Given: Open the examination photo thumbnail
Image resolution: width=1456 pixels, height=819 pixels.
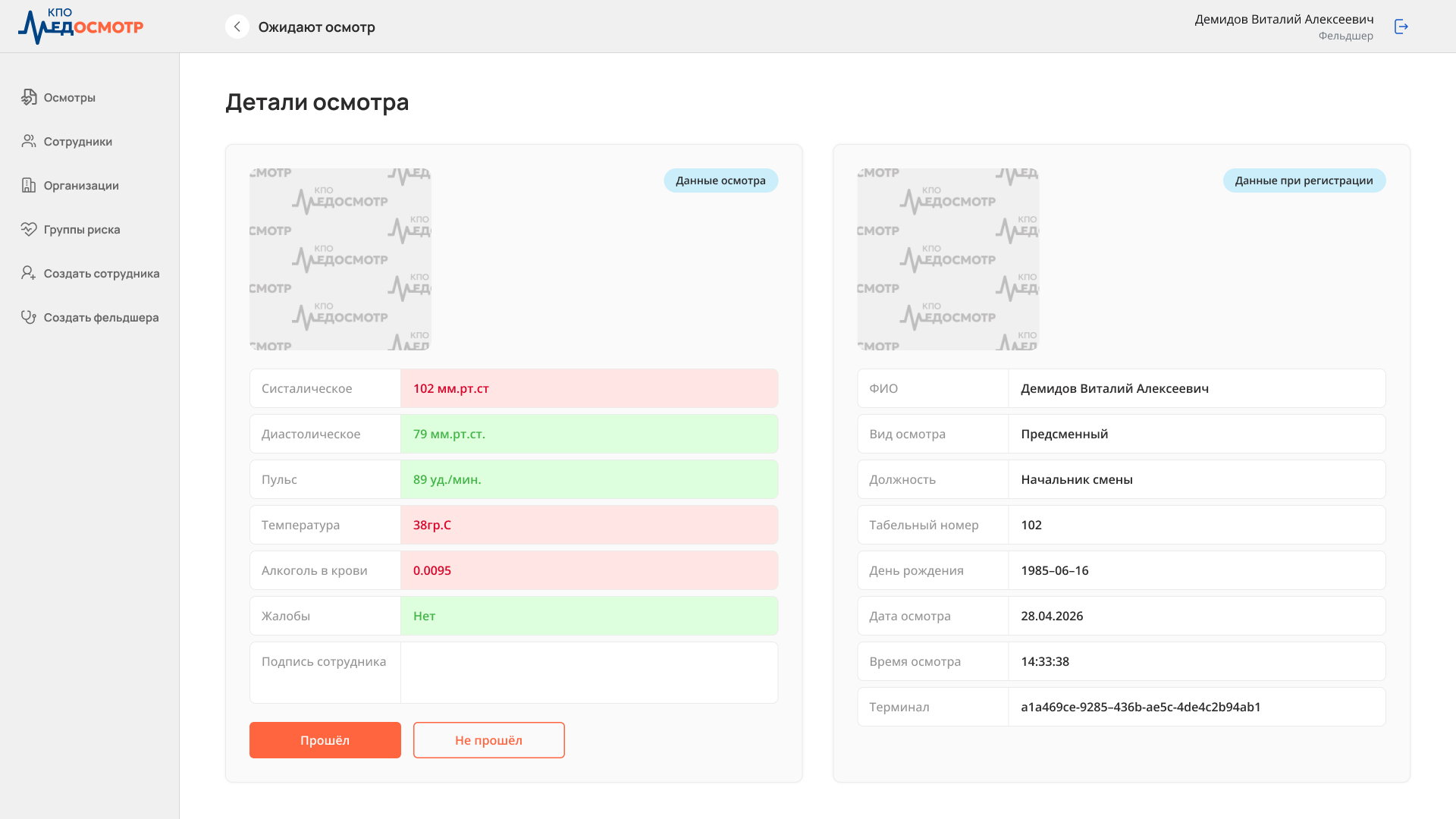Looking at the screenshot, I should point(340,259).
